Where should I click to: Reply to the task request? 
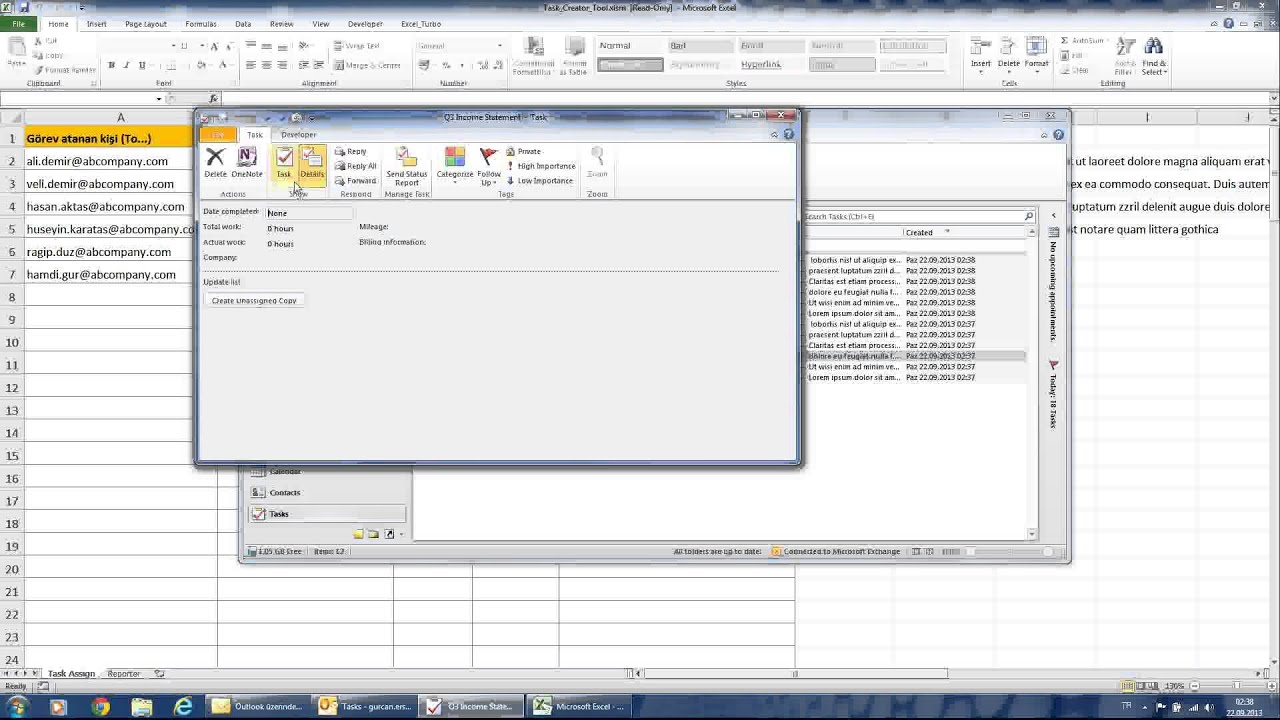coord(351,152)
